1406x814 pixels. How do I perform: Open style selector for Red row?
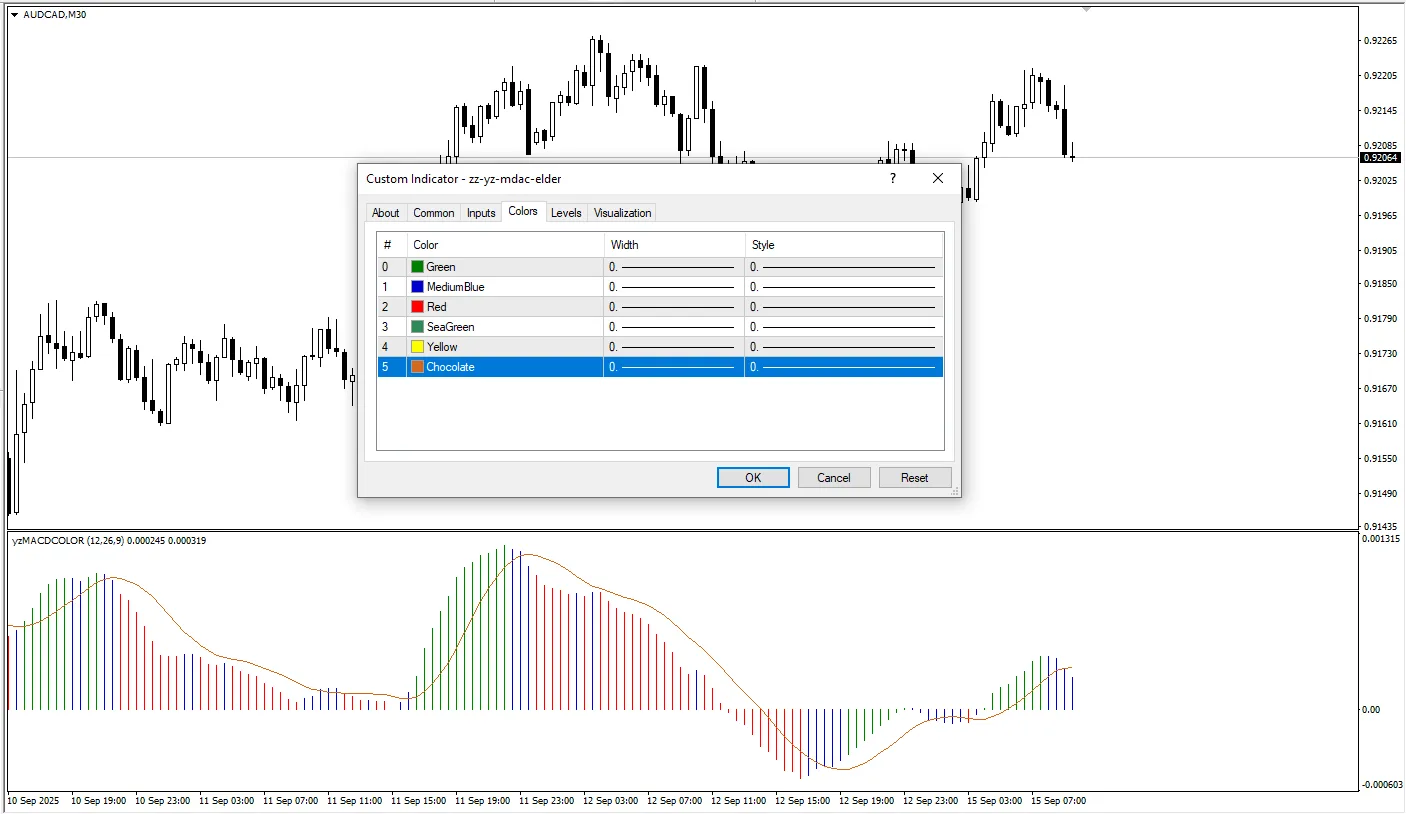pyautogui.click(x=843, y=307)
